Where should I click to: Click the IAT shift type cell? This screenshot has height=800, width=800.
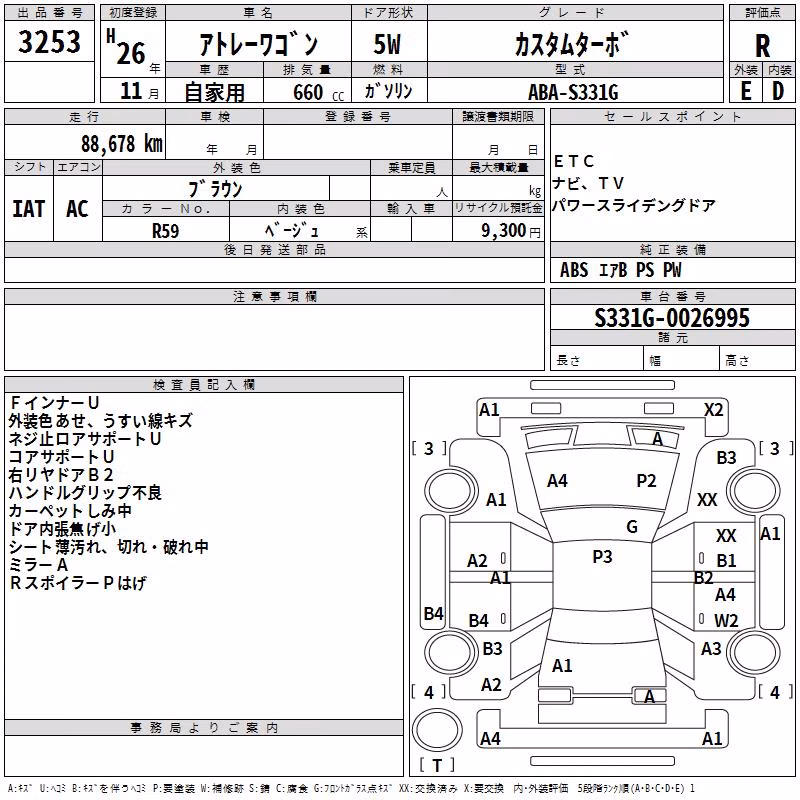click(x=29, y=209)
